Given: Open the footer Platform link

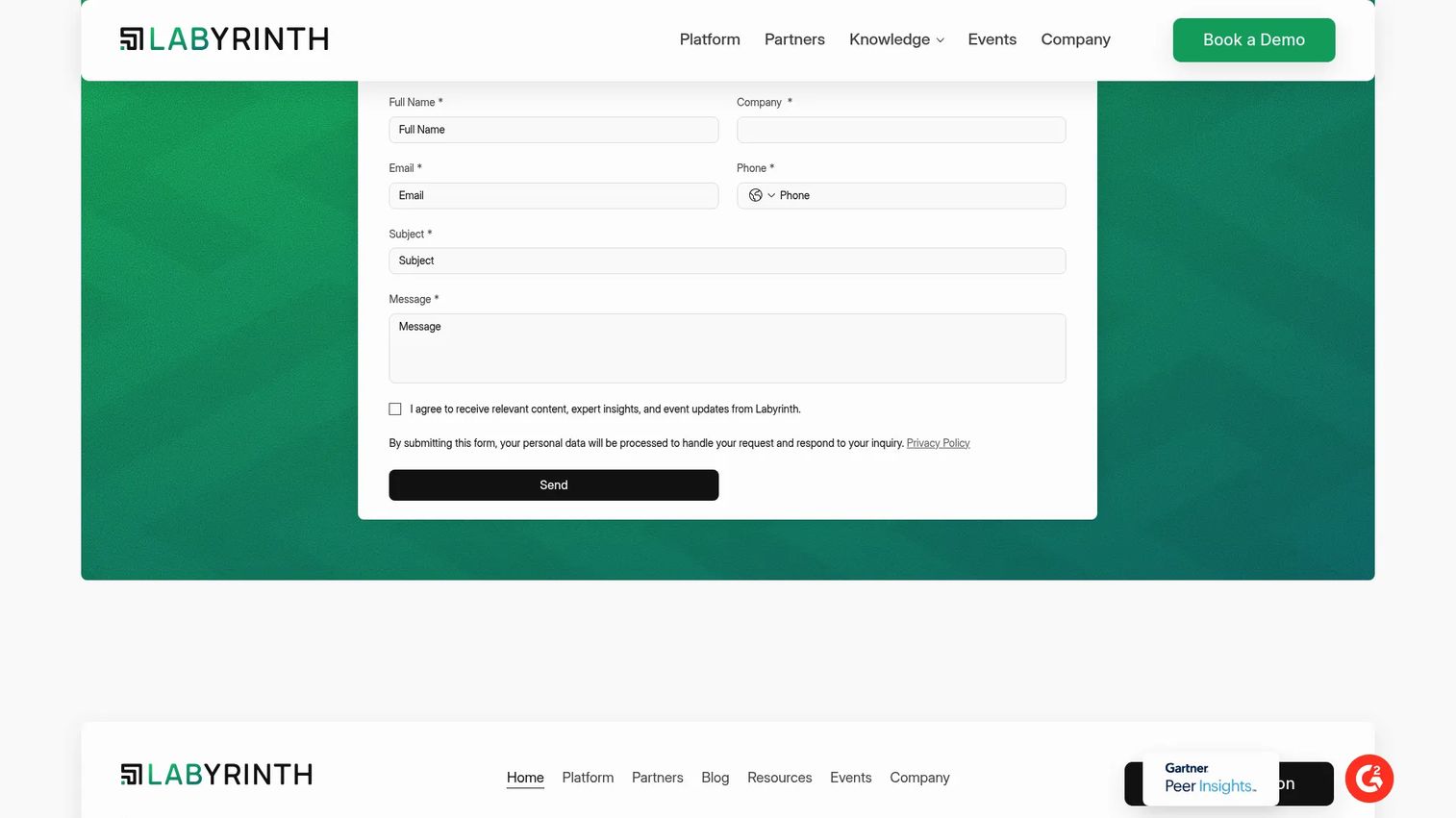Looking at the screenshot, I should point(588,778).
